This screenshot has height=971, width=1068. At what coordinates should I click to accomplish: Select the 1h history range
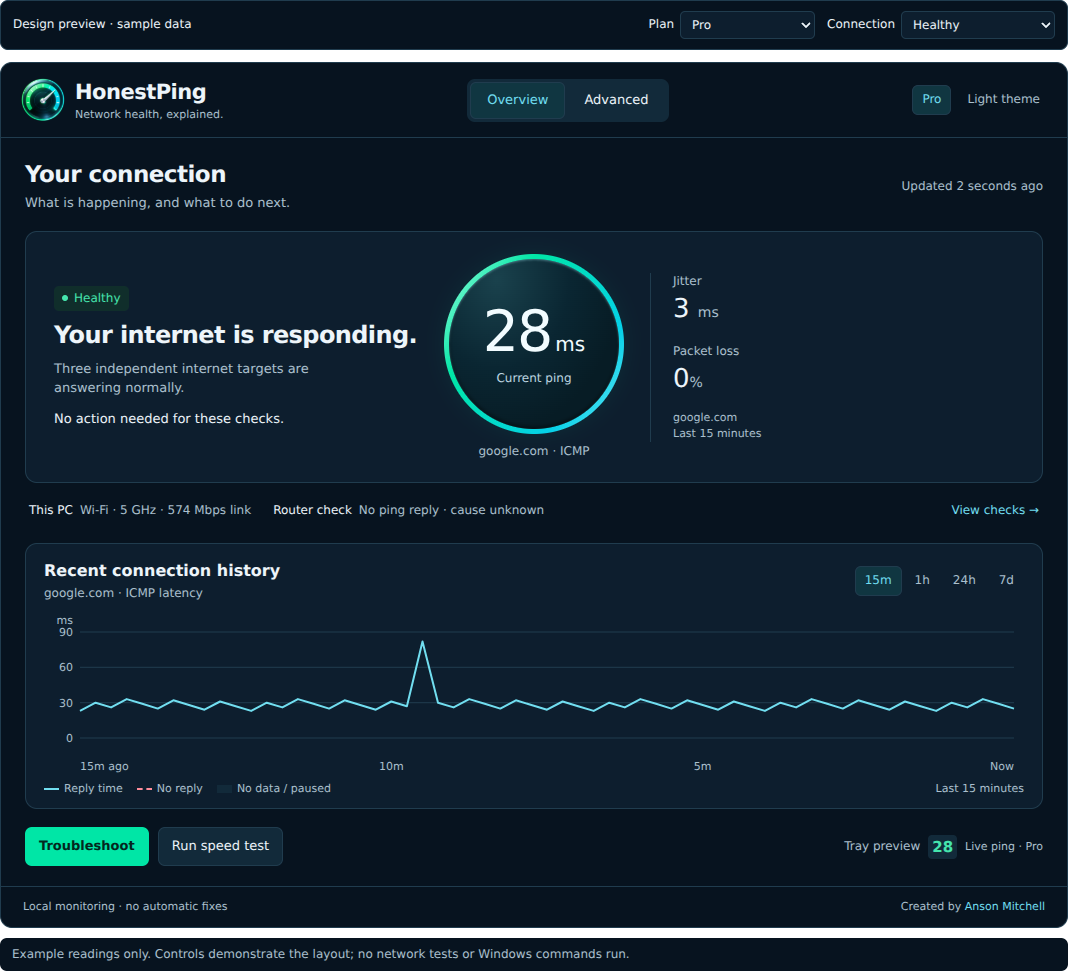922,580
